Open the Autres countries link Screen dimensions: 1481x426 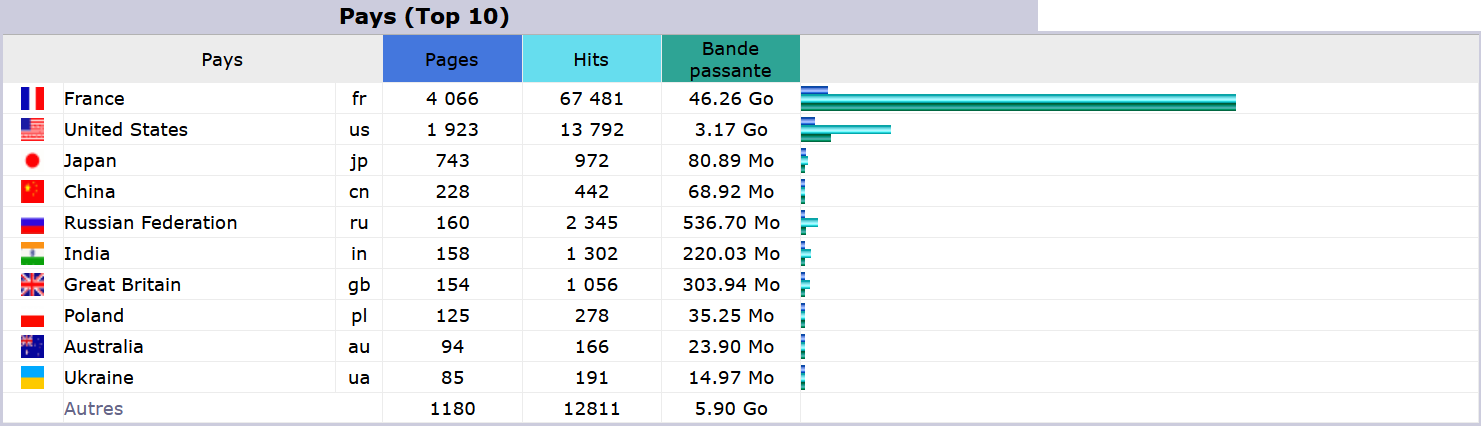click(93, 408)
